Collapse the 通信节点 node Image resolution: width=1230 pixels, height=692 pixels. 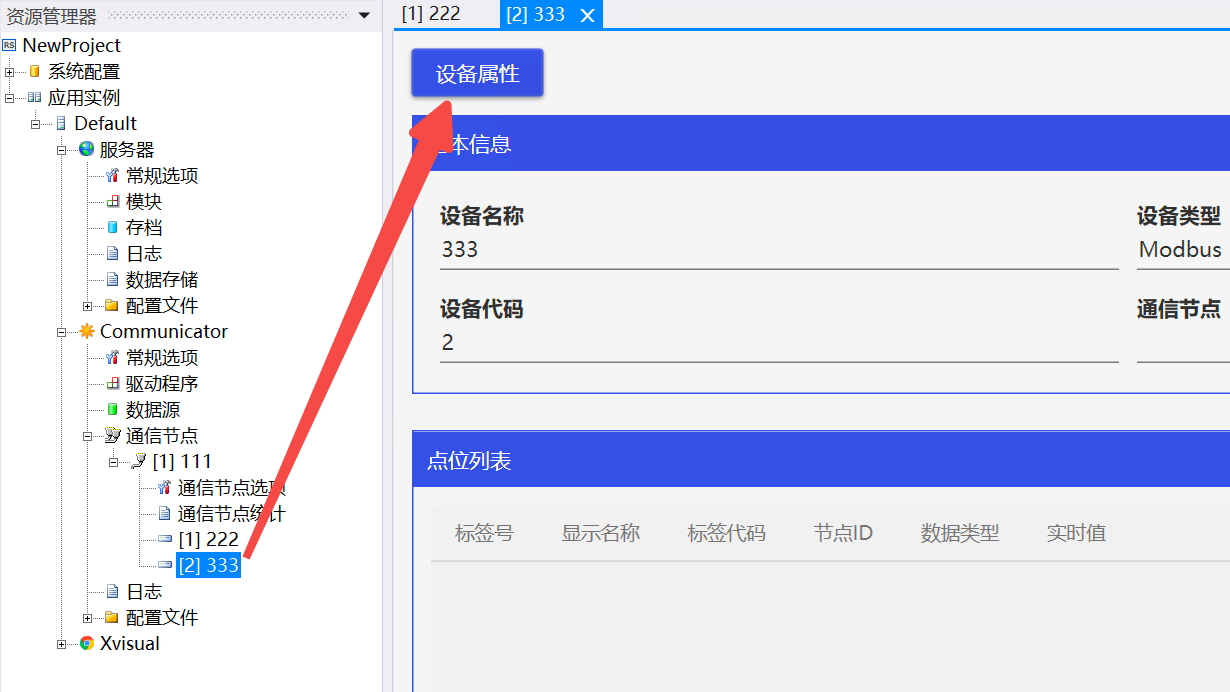(88, 436)
